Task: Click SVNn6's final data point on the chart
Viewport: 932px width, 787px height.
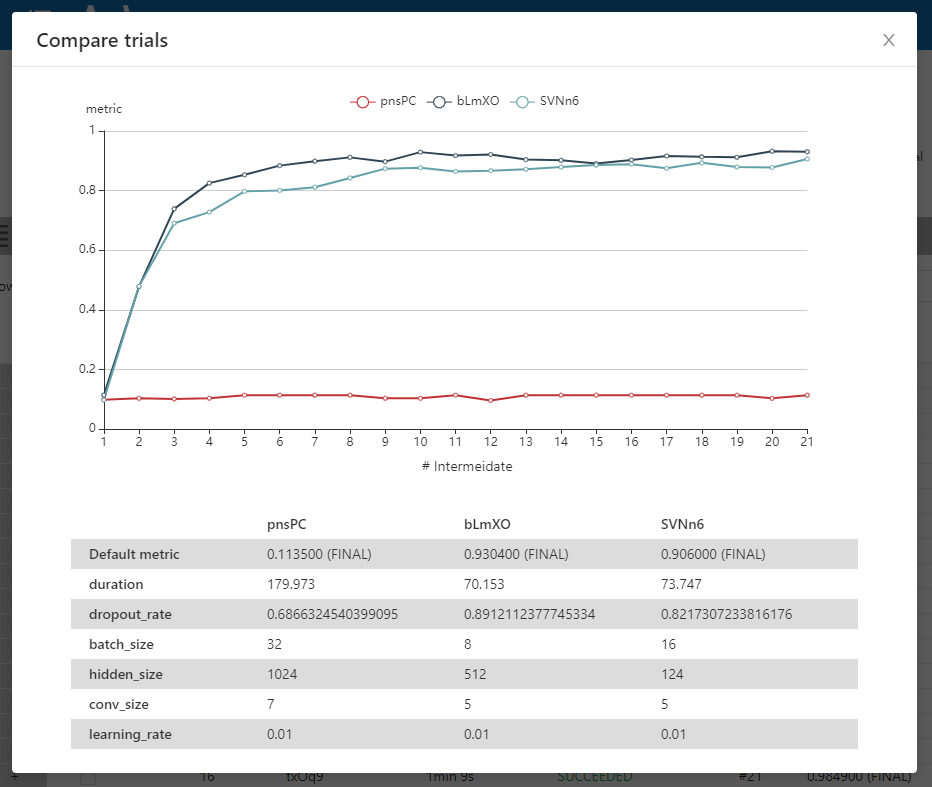Action: coord(806,159)
